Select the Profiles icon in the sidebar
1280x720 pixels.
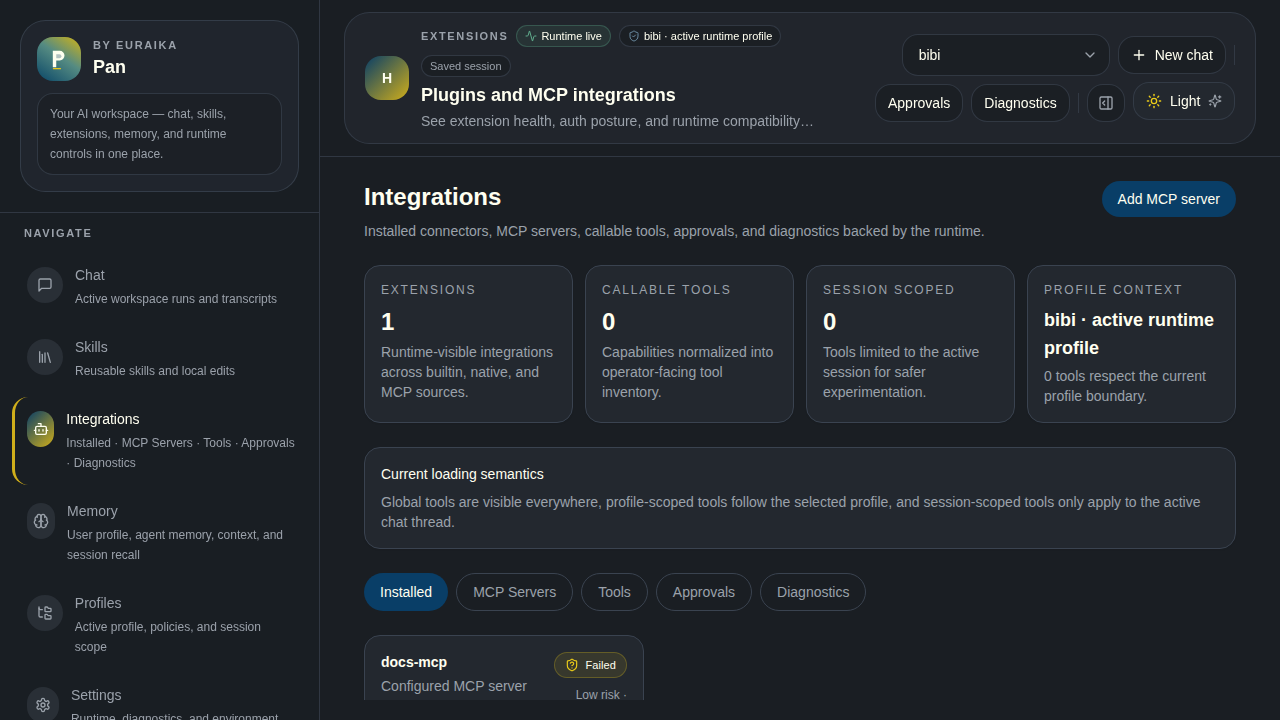(x=44, y=613)
